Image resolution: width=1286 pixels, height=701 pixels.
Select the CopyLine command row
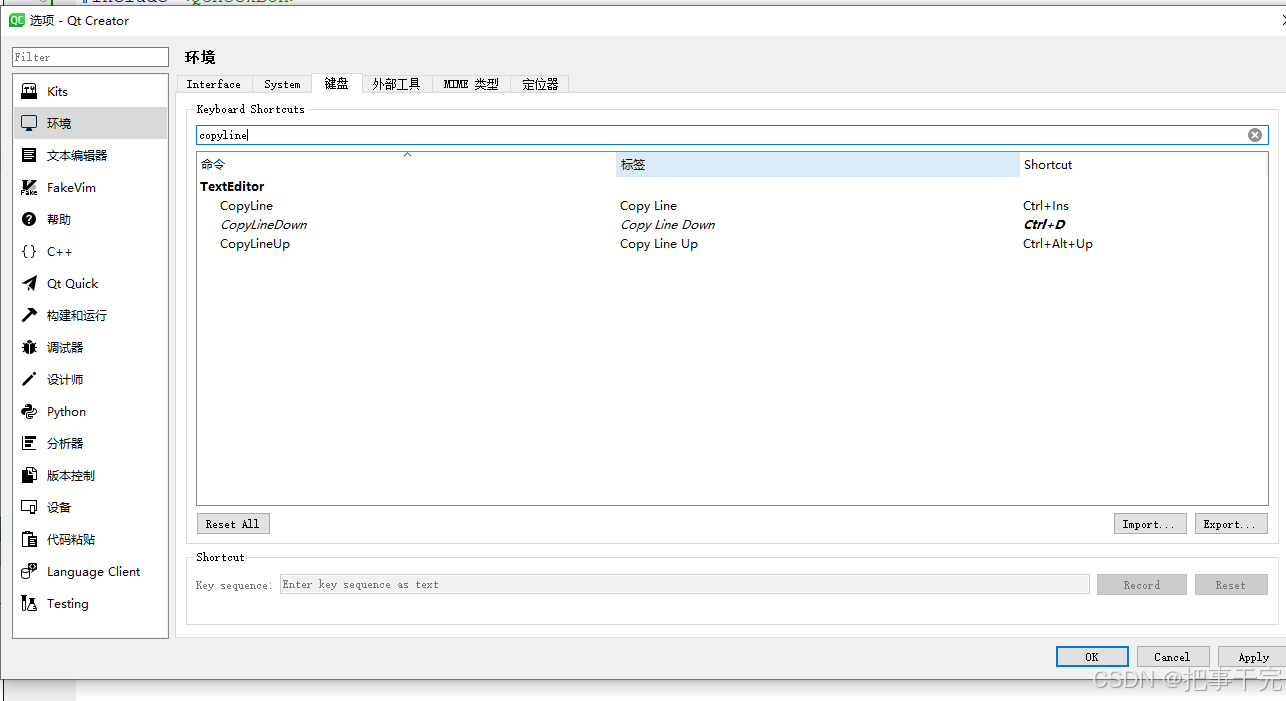(x=732, y=206)
